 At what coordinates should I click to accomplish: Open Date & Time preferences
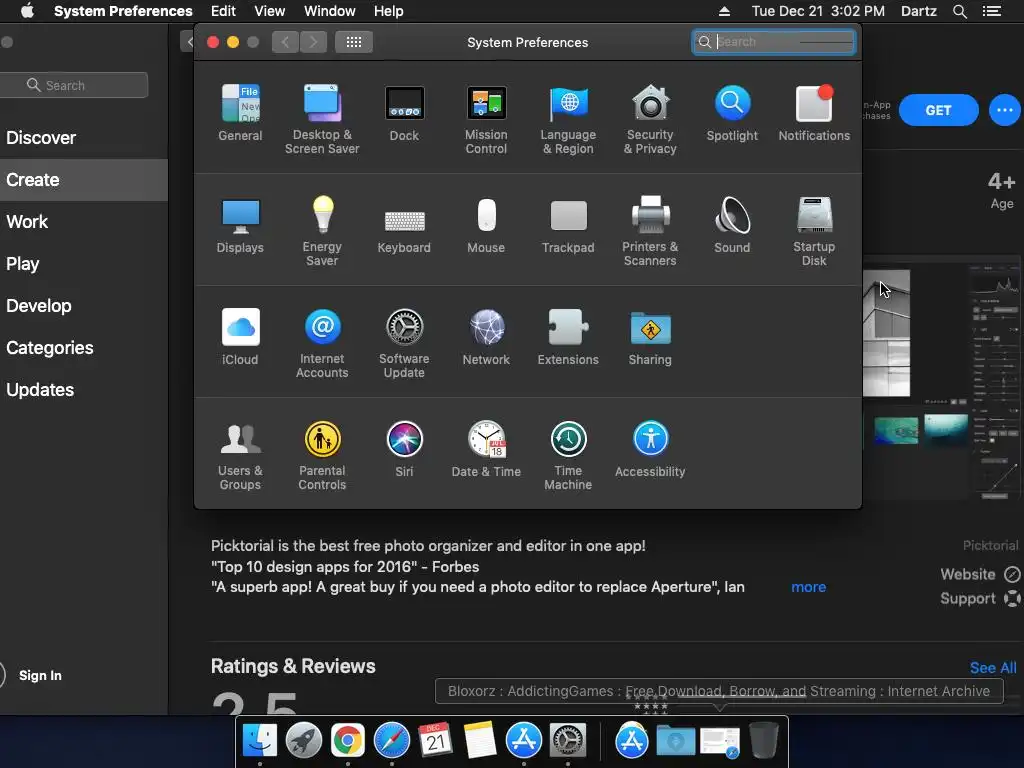pos(486,450)
